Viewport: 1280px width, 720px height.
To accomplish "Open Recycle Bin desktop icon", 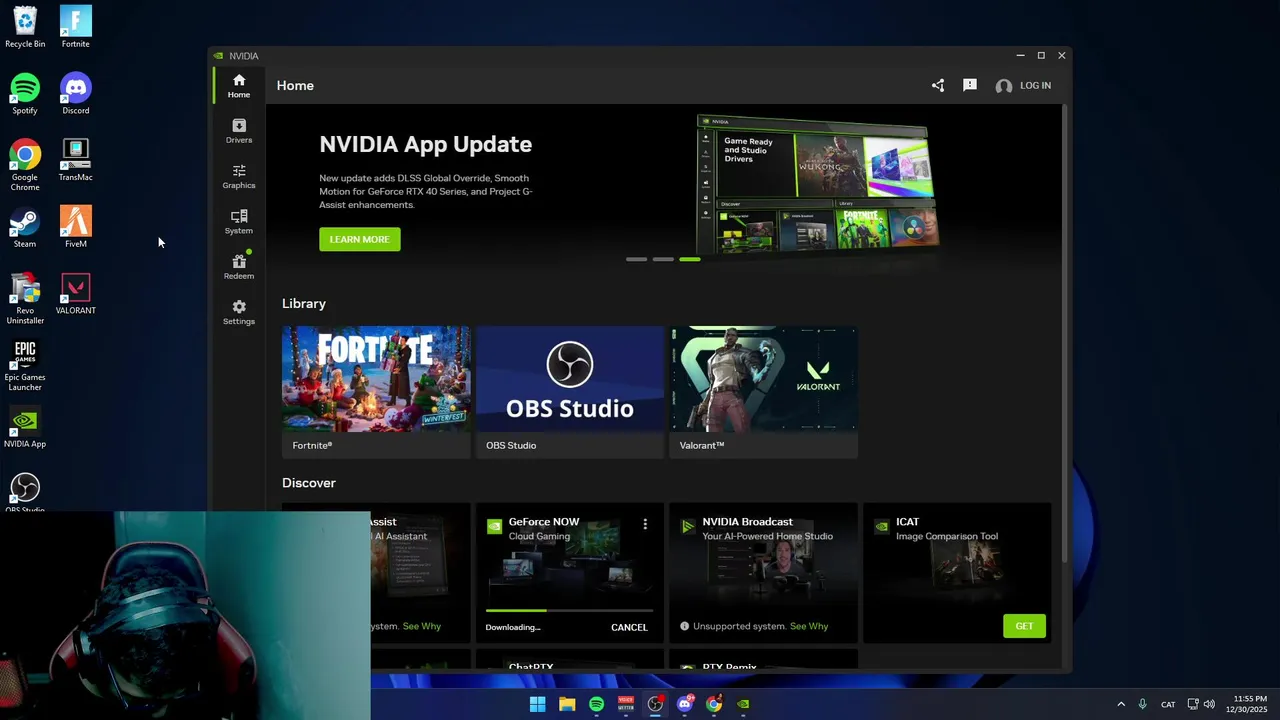I will (25, 27).
